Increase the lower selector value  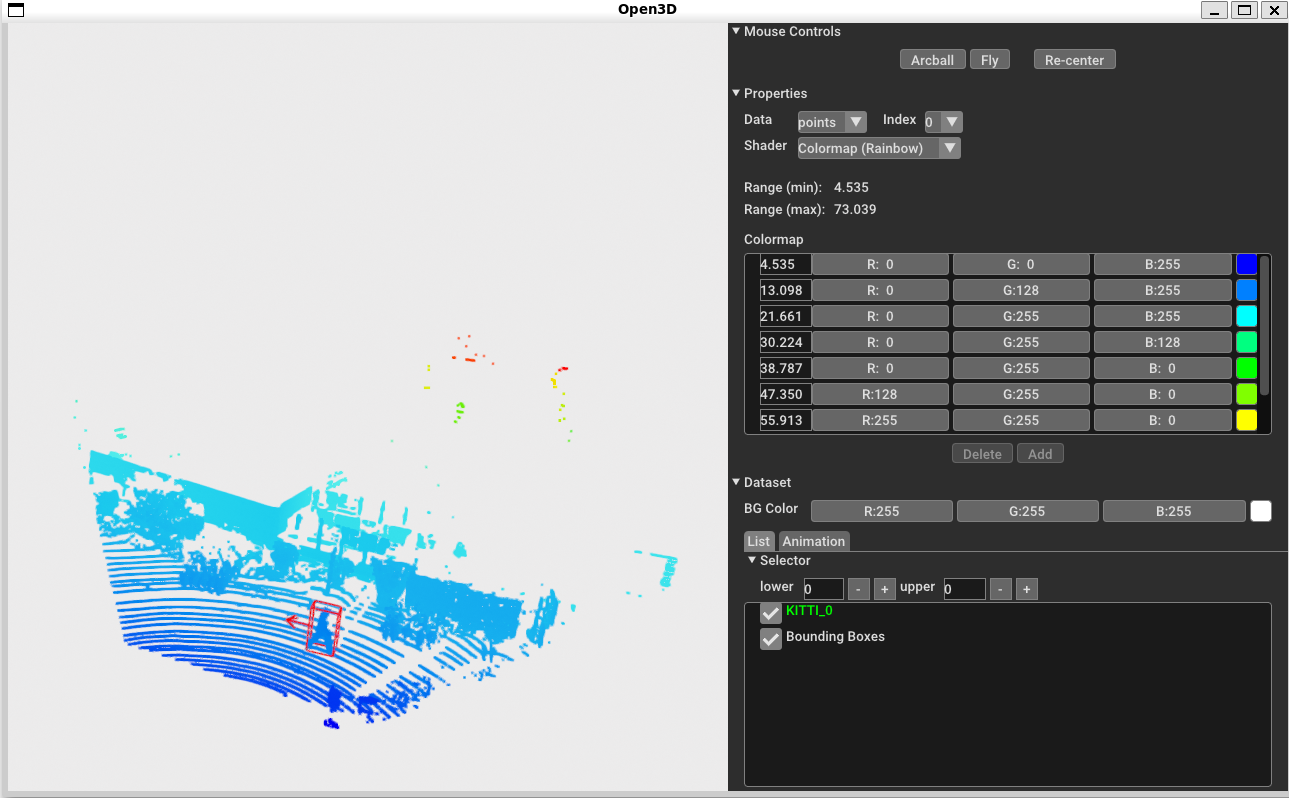[884, 589]
